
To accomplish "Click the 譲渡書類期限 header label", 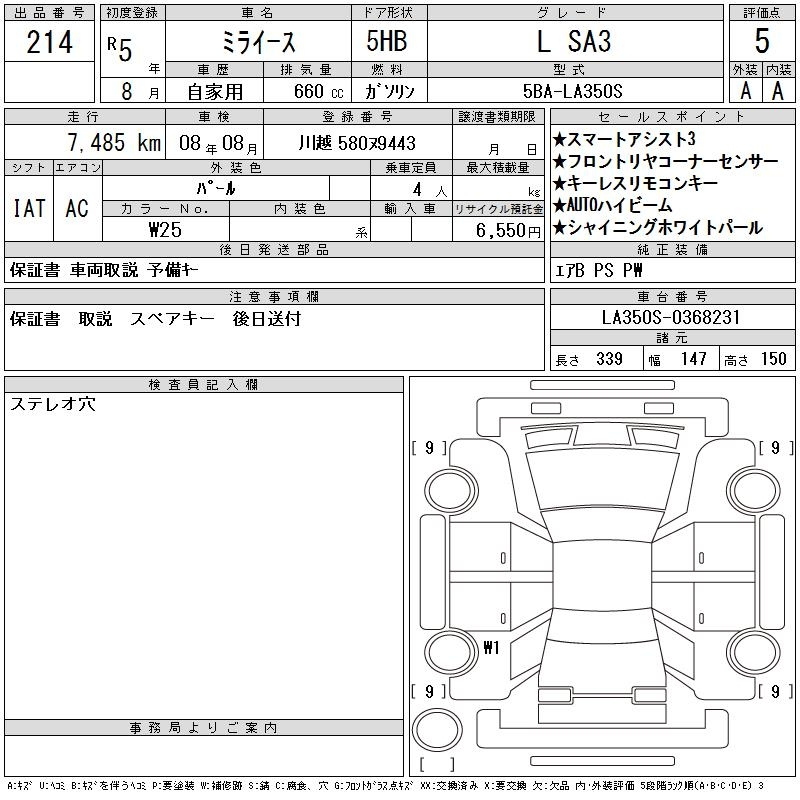I will click(x=497, y=117).
